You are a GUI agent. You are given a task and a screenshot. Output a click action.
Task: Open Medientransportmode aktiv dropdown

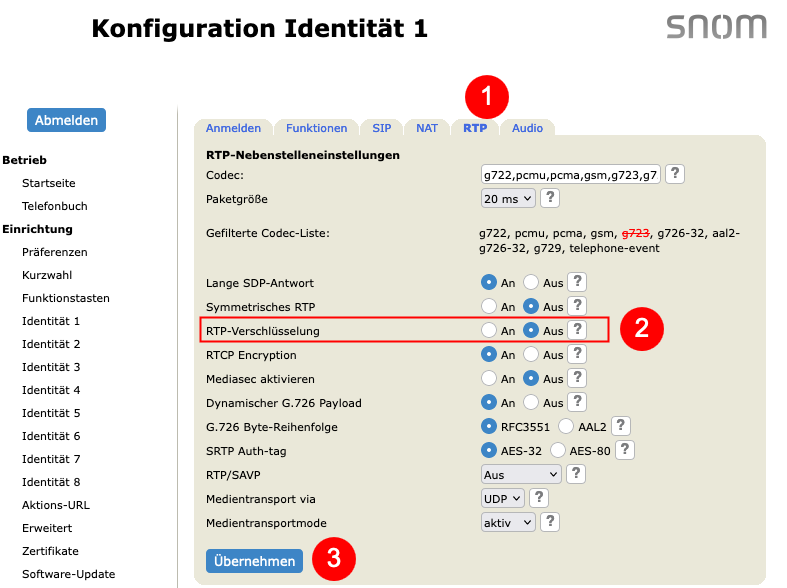coord(508,523)
